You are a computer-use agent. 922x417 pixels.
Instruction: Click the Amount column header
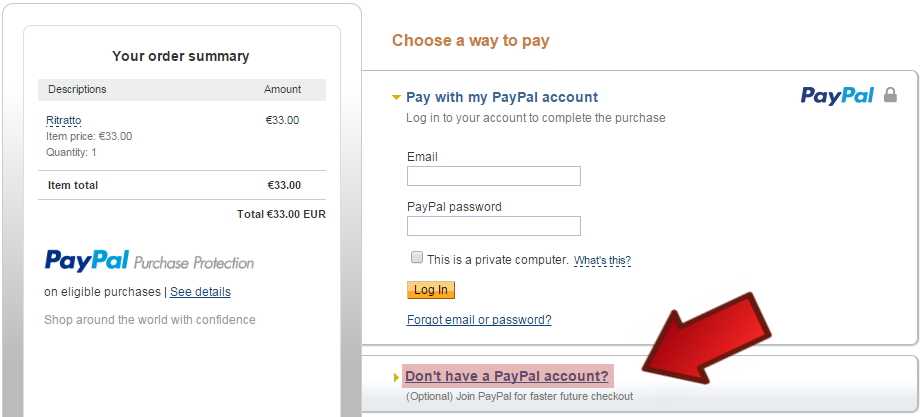click(x=282, y=89)
